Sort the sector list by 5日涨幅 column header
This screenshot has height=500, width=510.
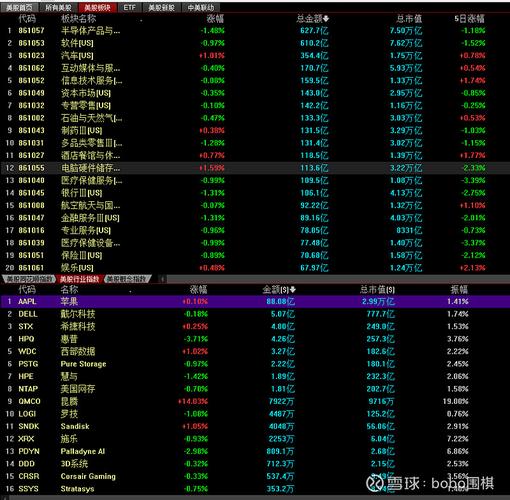[469, 19]
